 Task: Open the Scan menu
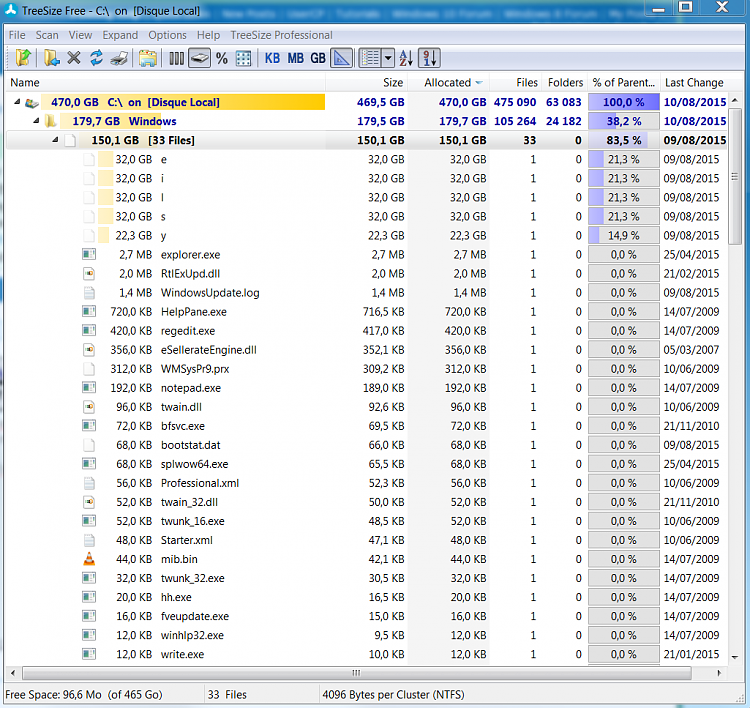point(47,35)
